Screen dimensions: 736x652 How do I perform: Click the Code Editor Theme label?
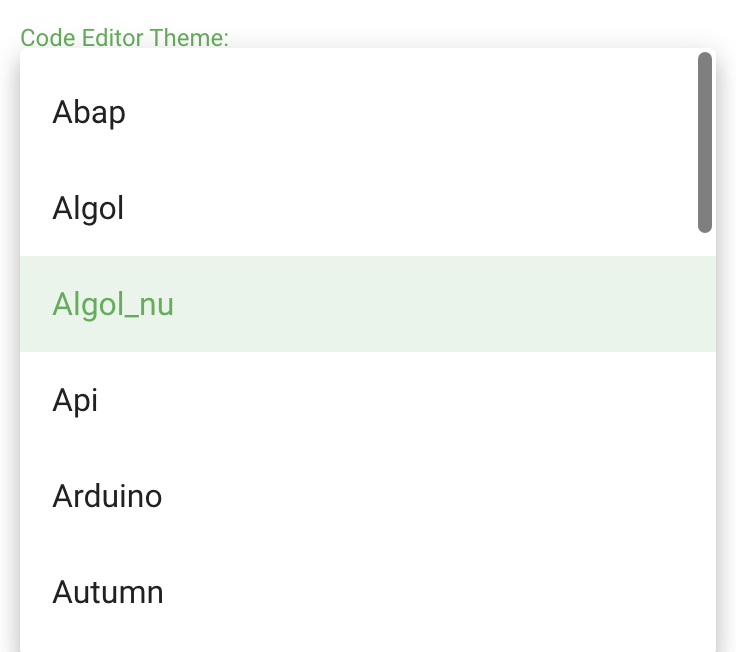124,38
